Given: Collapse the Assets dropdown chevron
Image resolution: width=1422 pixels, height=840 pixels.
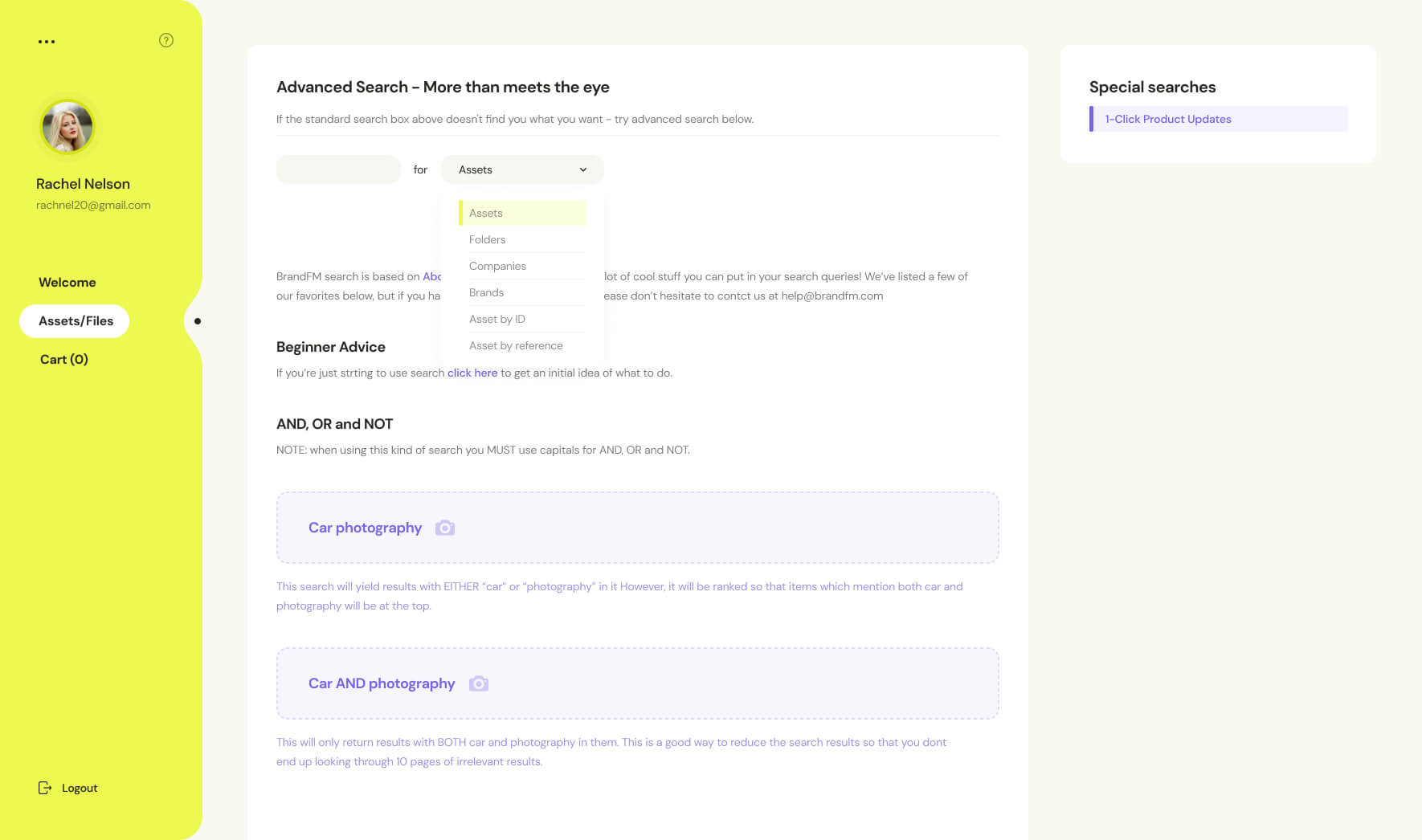Looking at the screenshot, I should [583, 169].
